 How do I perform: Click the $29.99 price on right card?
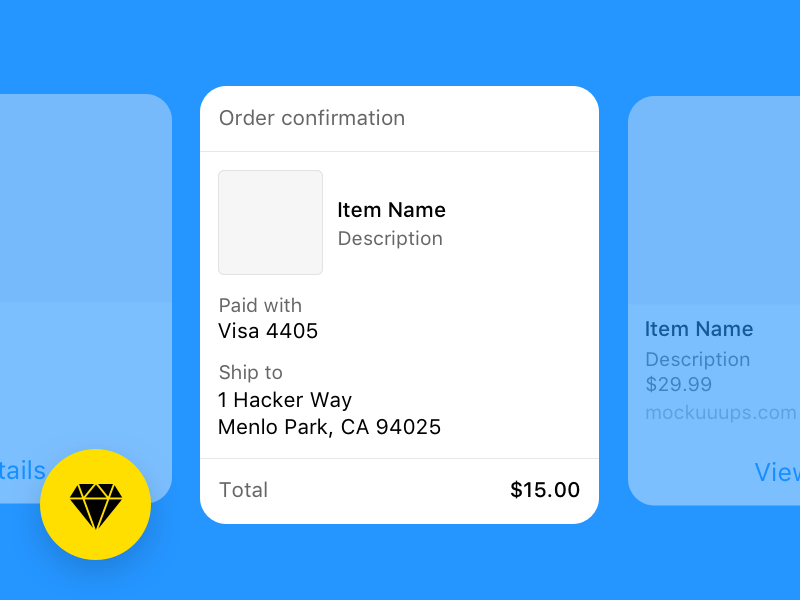click(x=678, y=385)
